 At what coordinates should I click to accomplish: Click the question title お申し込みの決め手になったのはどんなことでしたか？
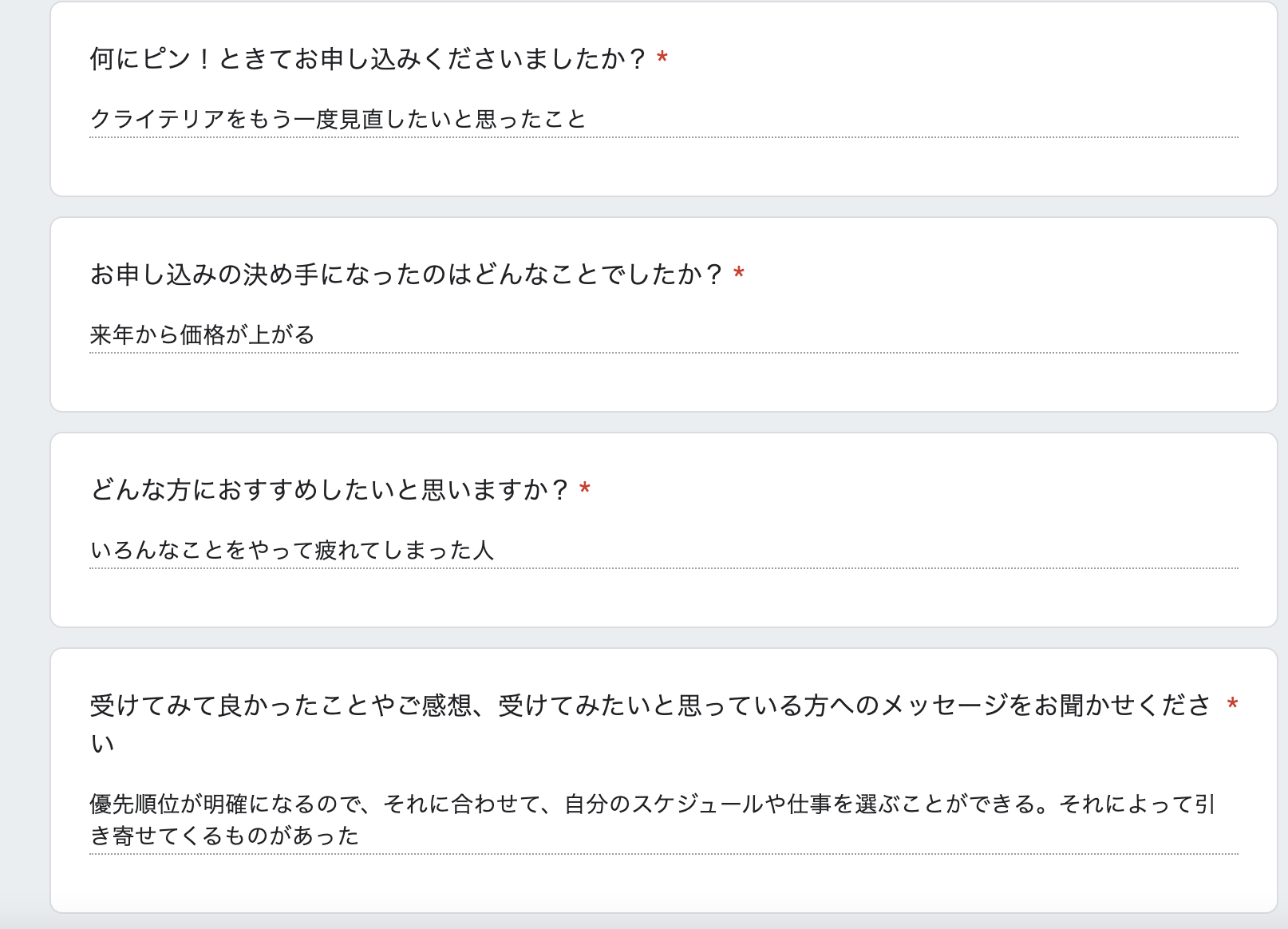406,275
